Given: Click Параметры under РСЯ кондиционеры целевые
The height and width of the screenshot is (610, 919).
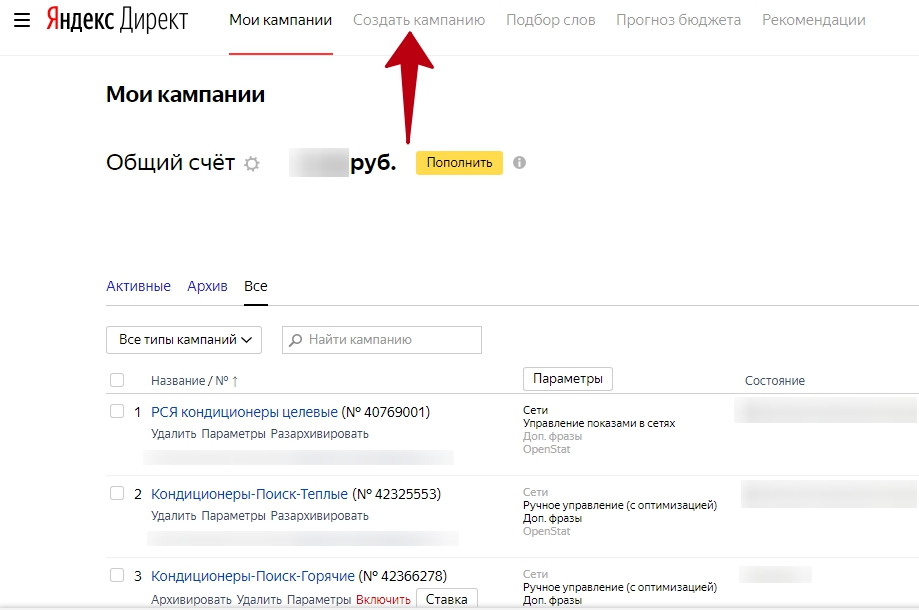Looking at the screenshot, I should pos(234,434).
